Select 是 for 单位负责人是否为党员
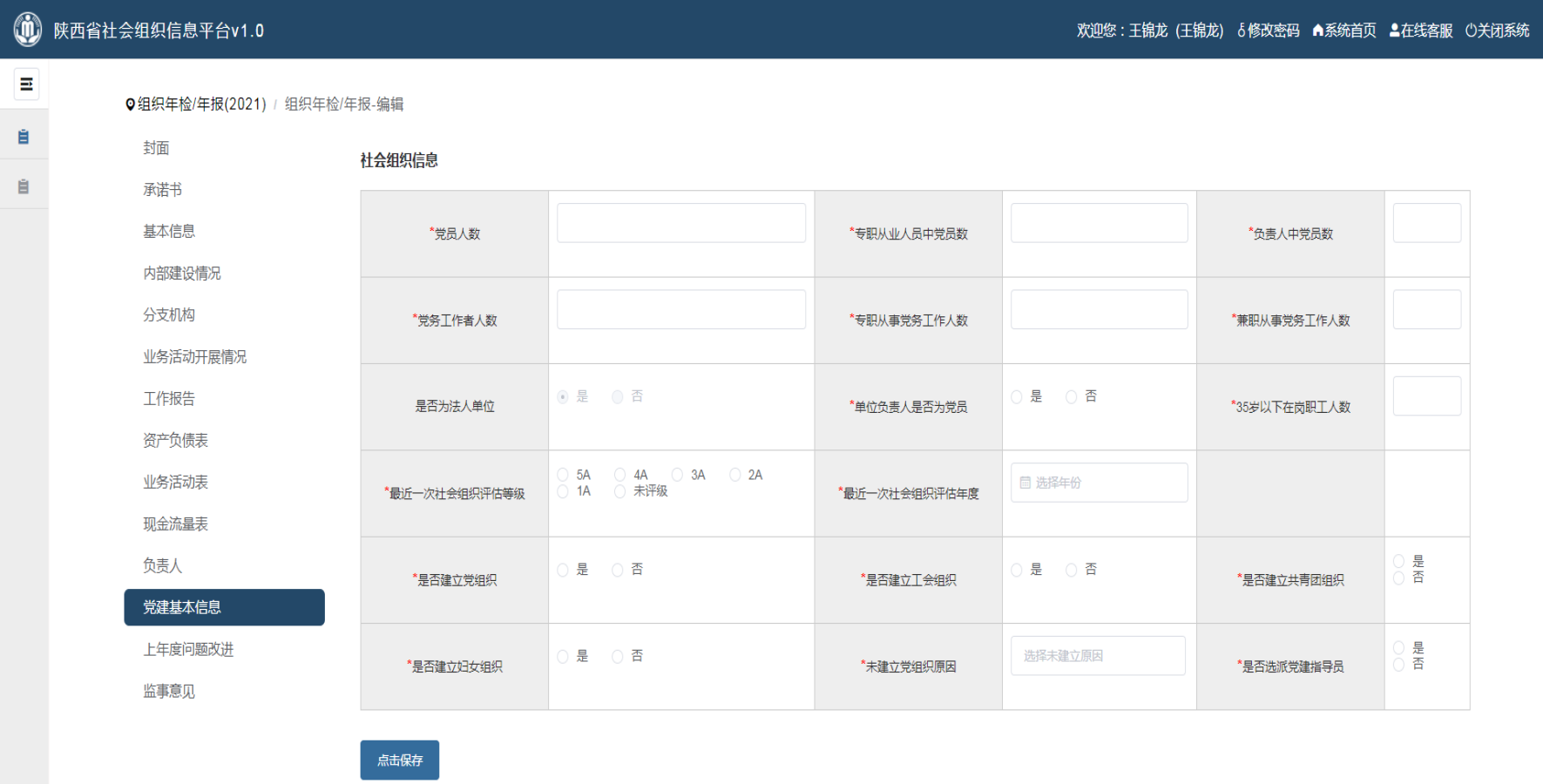The image size is (1543, 784). [x=1017, y=397]
